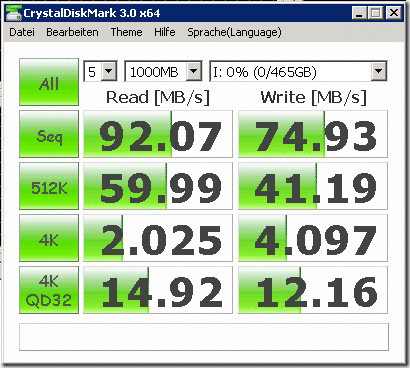
Task: Click the 4K read result 2.025
Action: pos(158,238)
